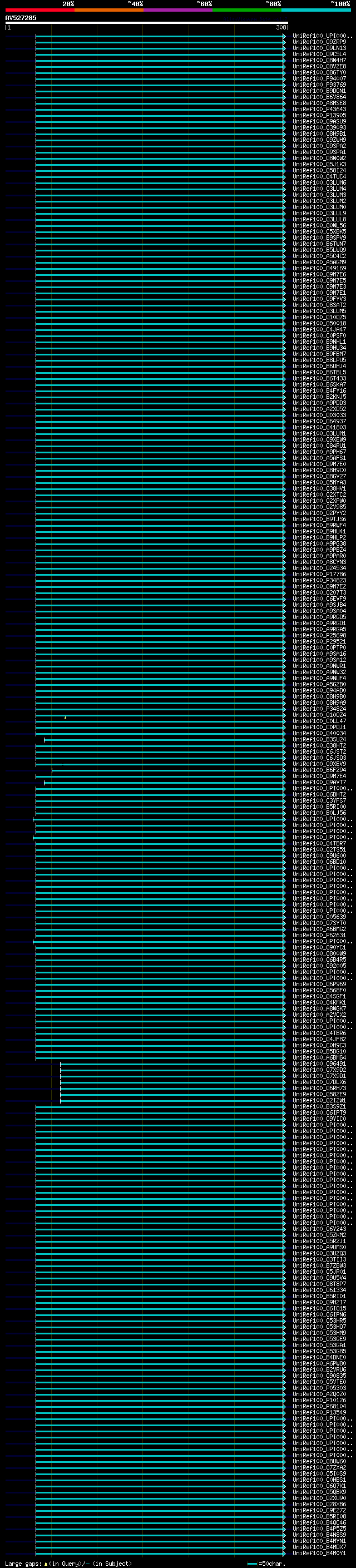This screenshot has height=1568, width=356.
Task: Select the UniRef100_P34823 label
Action: coord(319,580)
